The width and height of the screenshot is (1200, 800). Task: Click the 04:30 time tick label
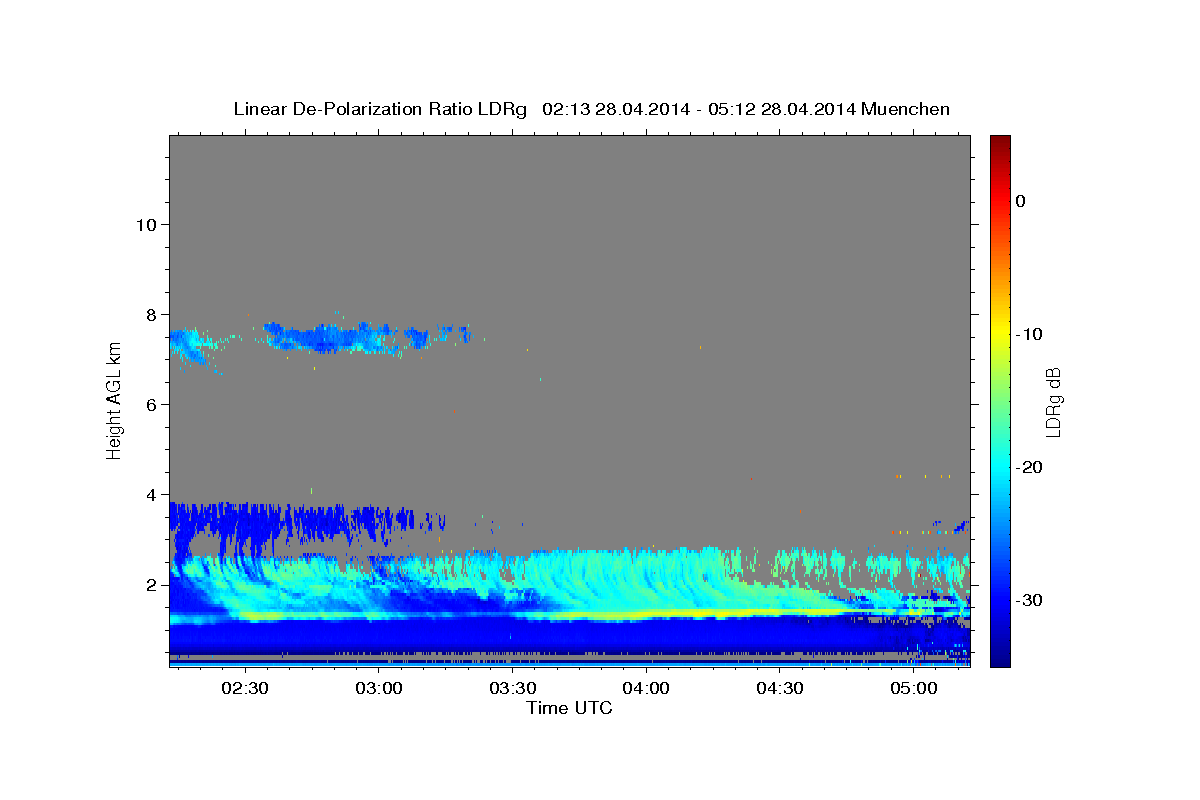(x=780, y=689)
